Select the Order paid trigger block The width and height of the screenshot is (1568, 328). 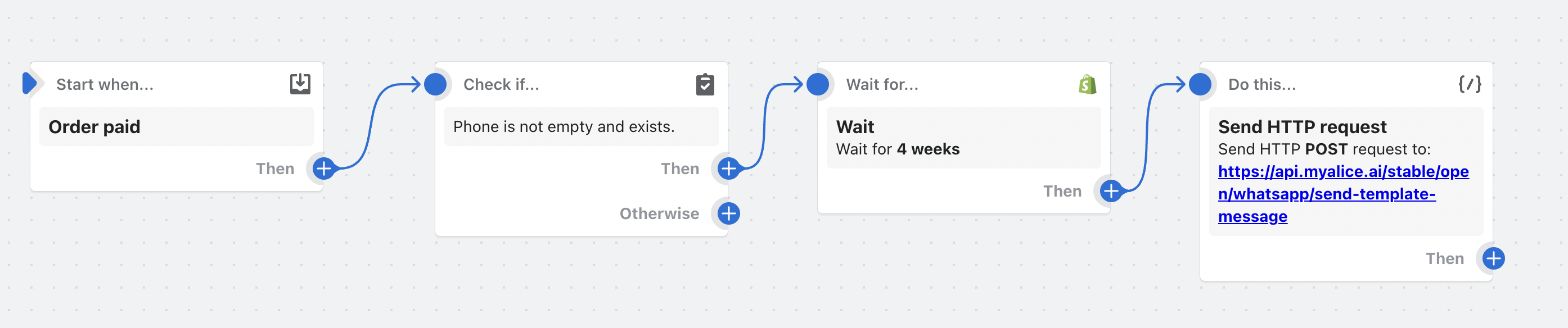[177, 126]
